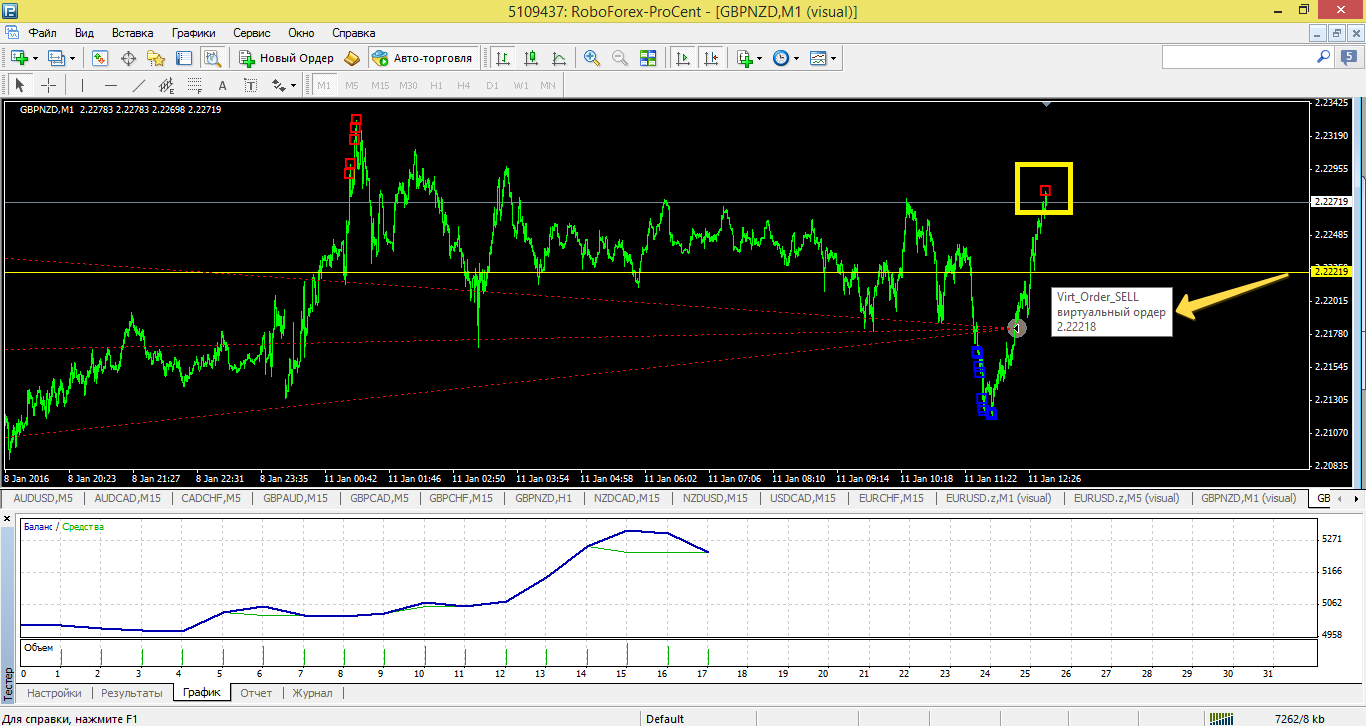
Task: Click the tile windows icon
Action: [x=648, y=58]
